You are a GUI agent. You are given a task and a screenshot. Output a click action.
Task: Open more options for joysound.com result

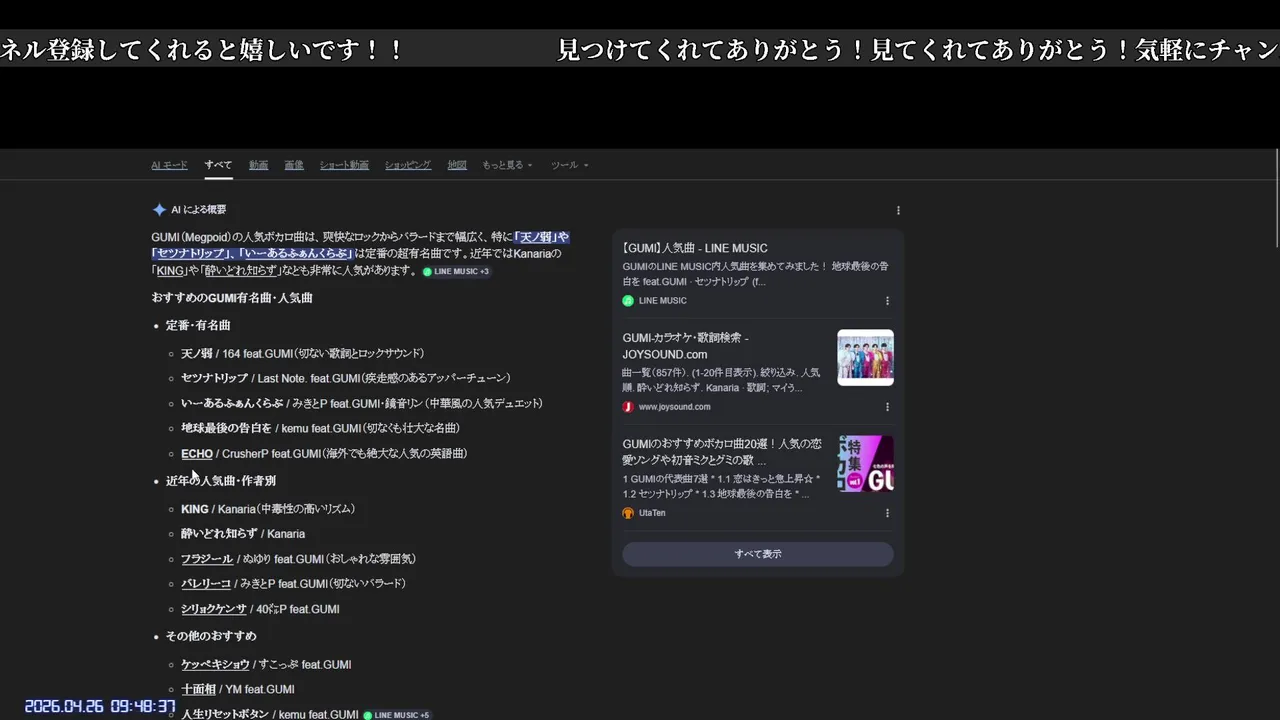click(x=887, y=407)
